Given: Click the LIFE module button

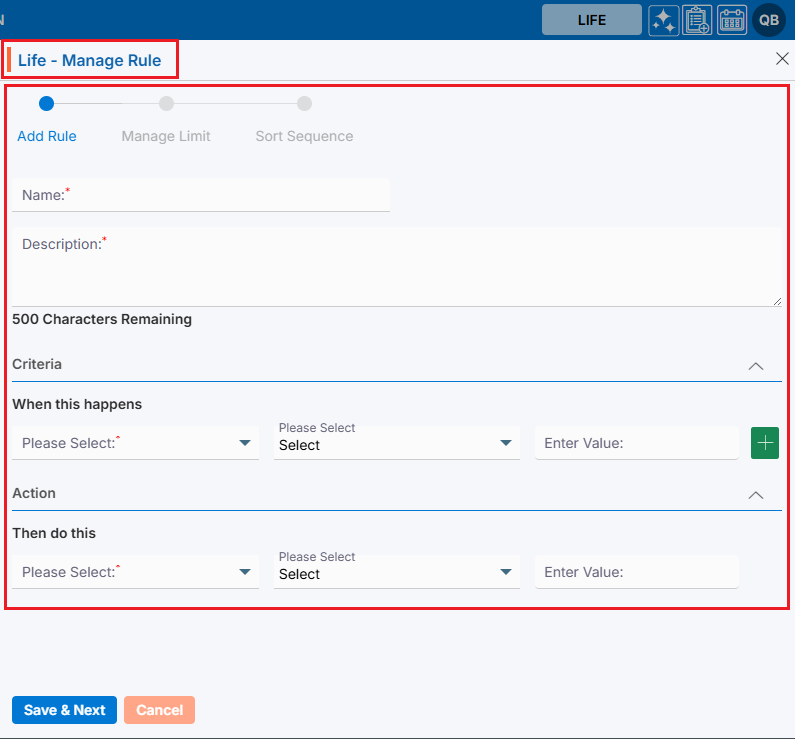Looking at the screenshot, I should click(592, 20).
